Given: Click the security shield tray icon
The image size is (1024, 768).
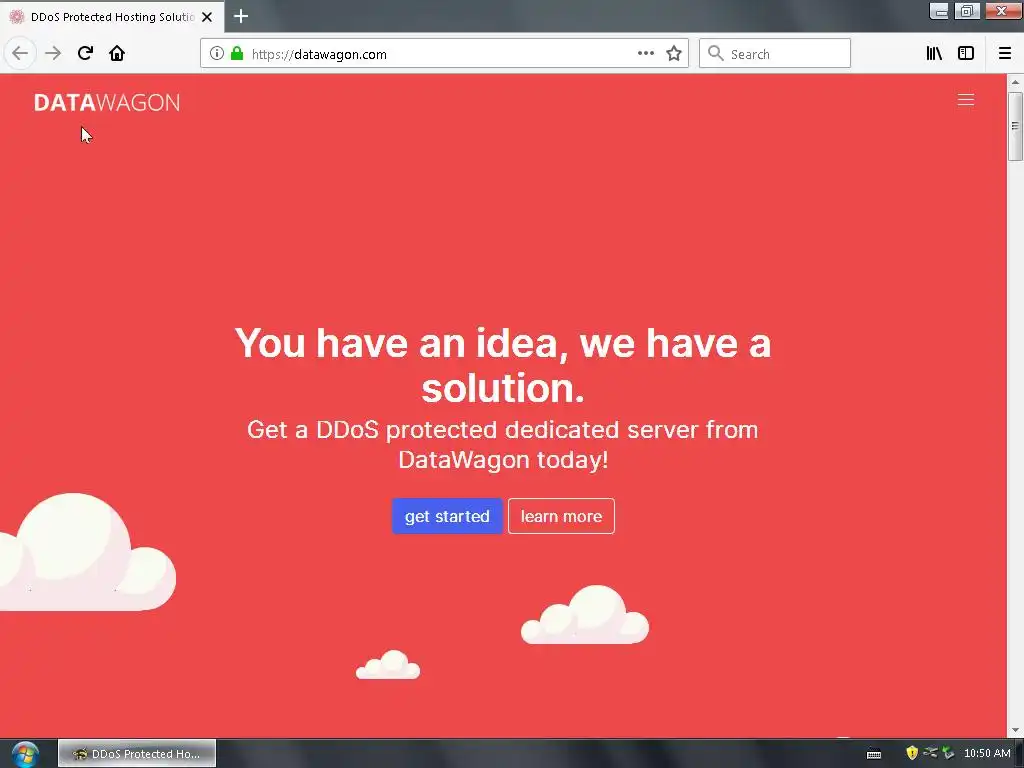Looking at the screenshot, I should 912,753.
